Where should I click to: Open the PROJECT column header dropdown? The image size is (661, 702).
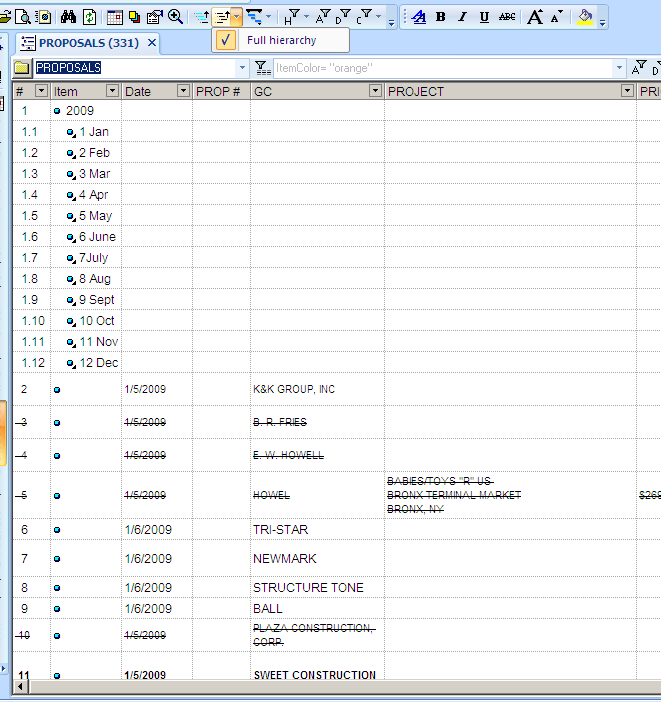627,91
